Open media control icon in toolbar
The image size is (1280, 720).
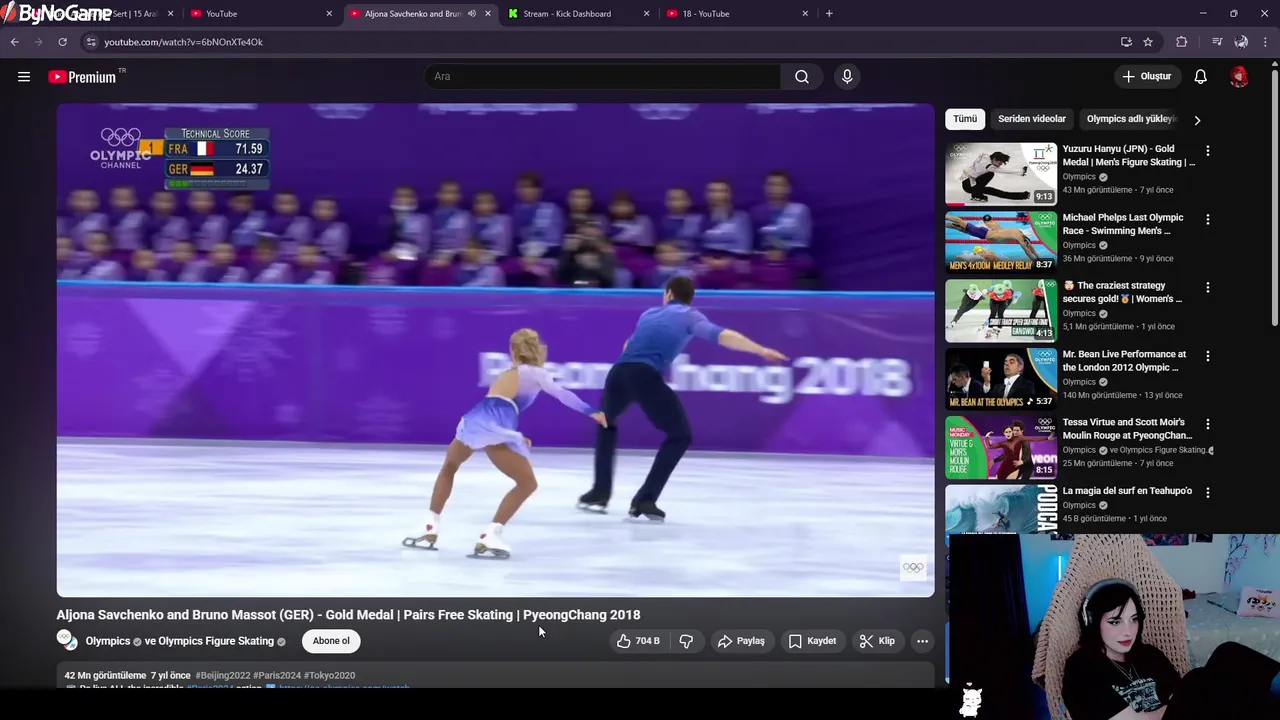pos(1217,42)
